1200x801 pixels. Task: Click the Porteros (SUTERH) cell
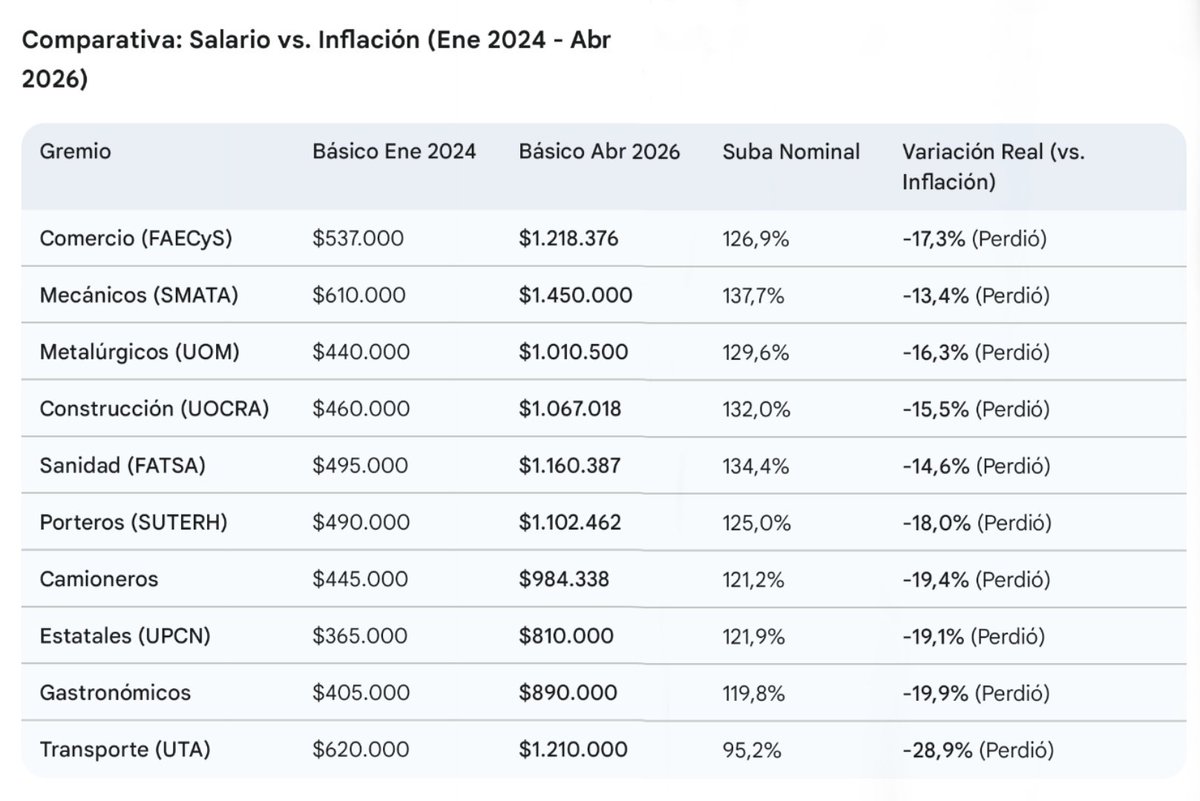(x=133, y=523)
